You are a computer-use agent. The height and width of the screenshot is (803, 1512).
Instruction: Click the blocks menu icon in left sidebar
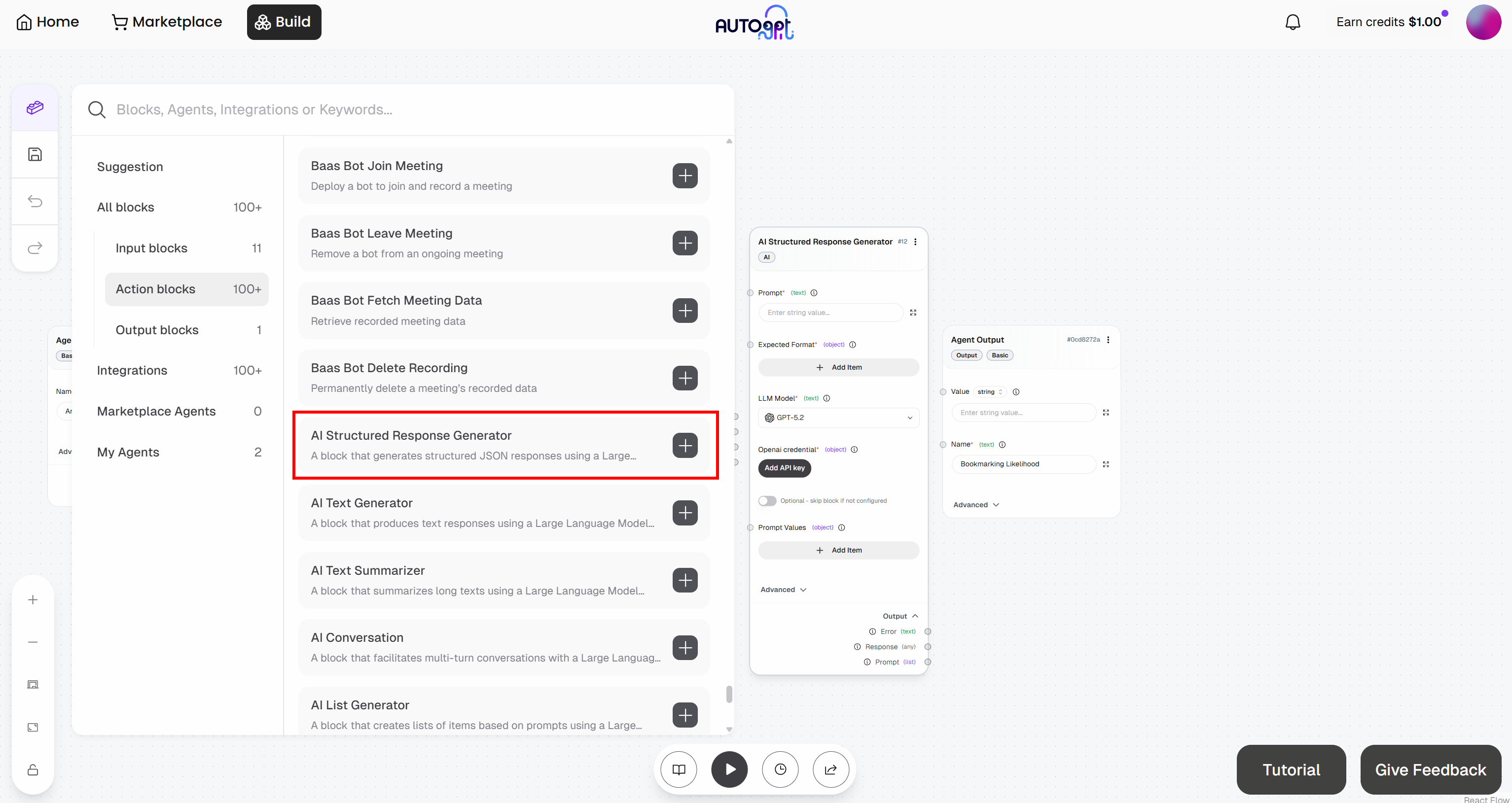point(35,108)
